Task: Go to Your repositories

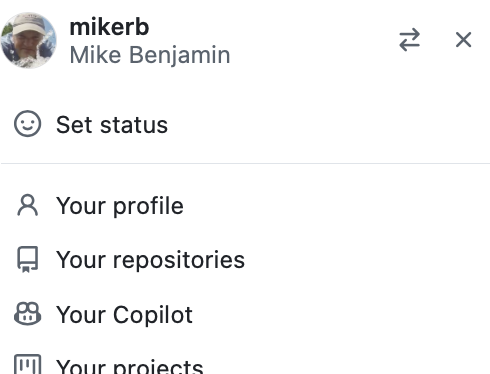Action: (x=245, y=260)
